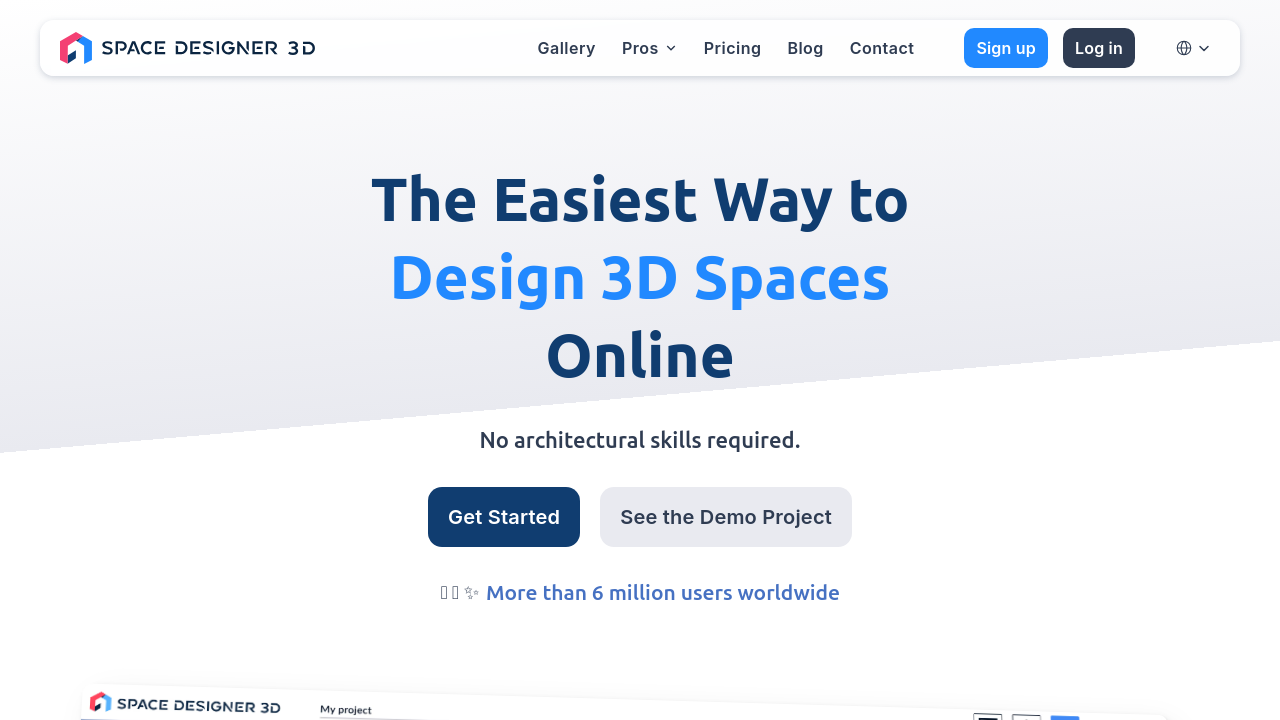Click the globe language icon
Viewport: 1280px width, 720px height.
(x=1184, y=48)
